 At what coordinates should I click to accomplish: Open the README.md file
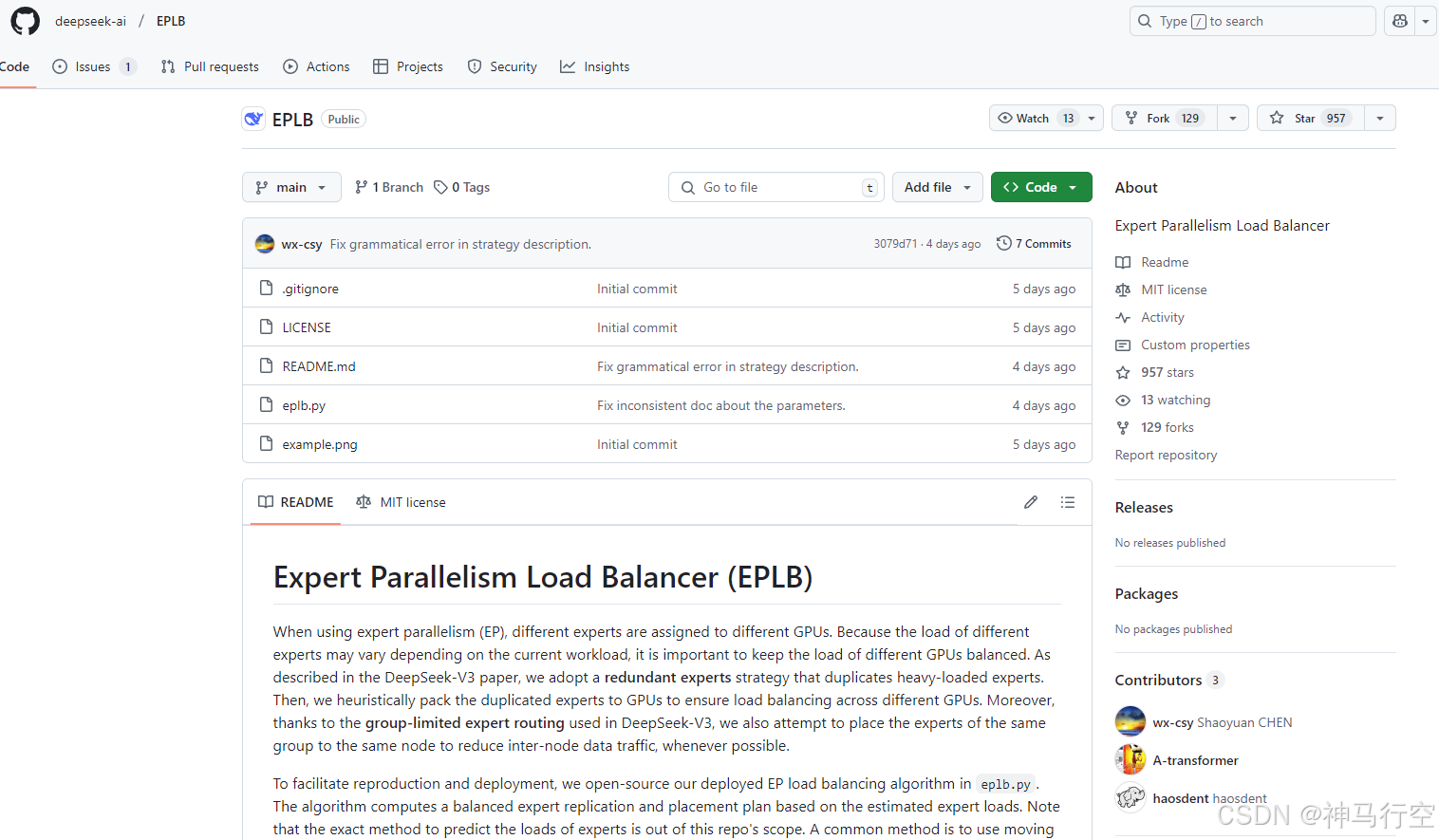pyautogui.click(x=319, y=366)
